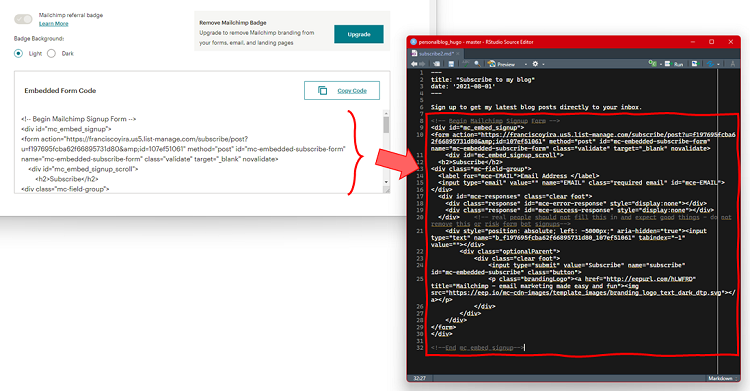Image resolution: width=750 pixels, height=391 pixels.
Task: Click the Preview toolbar item
Action: [x=501, y=64]
